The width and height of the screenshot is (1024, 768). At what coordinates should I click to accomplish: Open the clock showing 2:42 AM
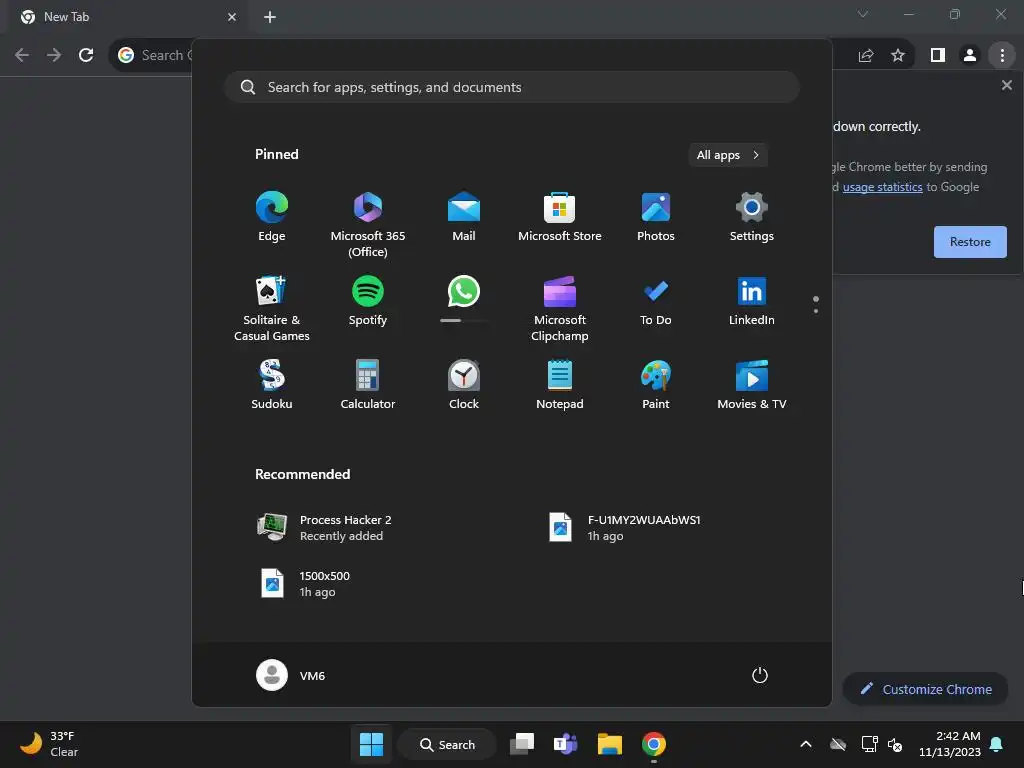[950, 744]
